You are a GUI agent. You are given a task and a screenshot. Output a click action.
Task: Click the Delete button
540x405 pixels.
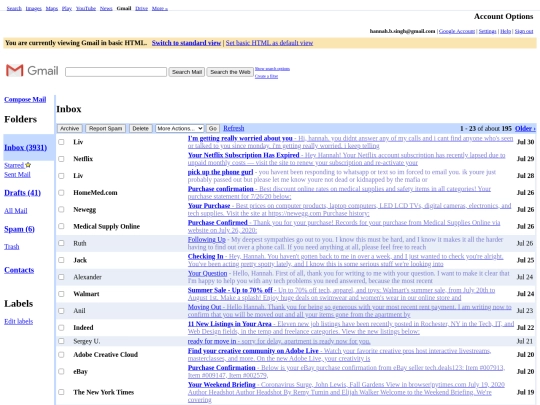tap(141, 128)
